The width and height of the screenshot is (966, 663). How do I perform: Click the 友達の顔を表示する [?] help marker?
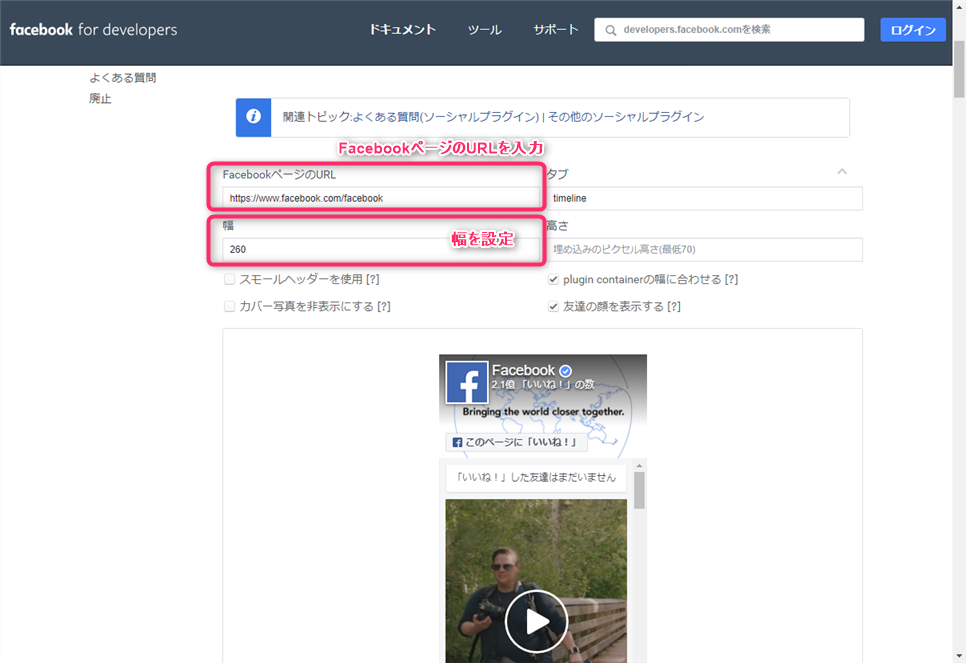click(674, 306)
